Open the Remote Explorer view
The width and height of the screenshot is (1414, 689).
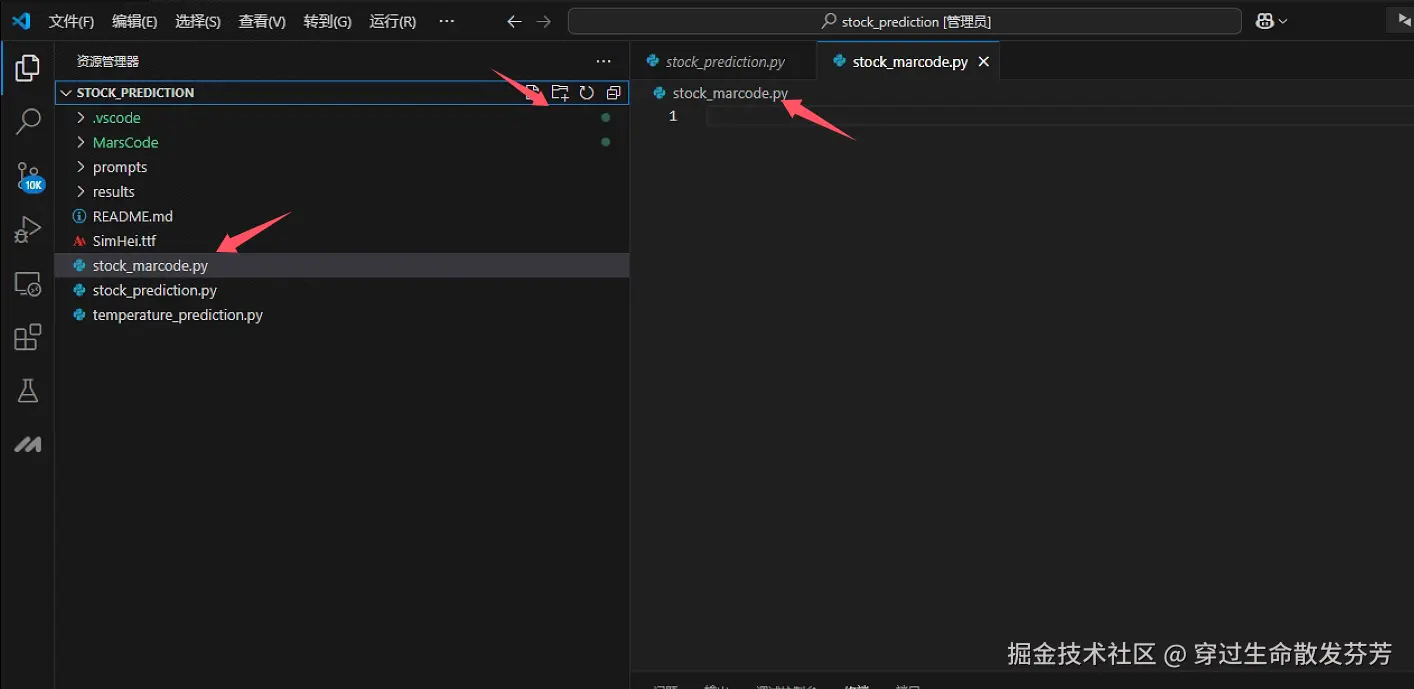(x=28, y=284)
